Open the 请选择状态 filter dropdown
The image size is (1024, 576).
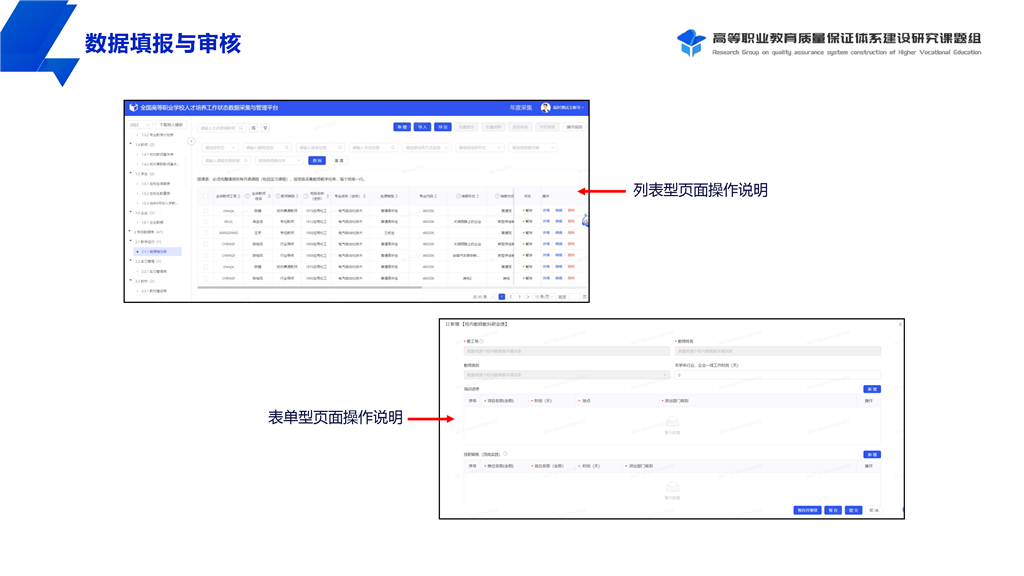click(x=219, y=148)
